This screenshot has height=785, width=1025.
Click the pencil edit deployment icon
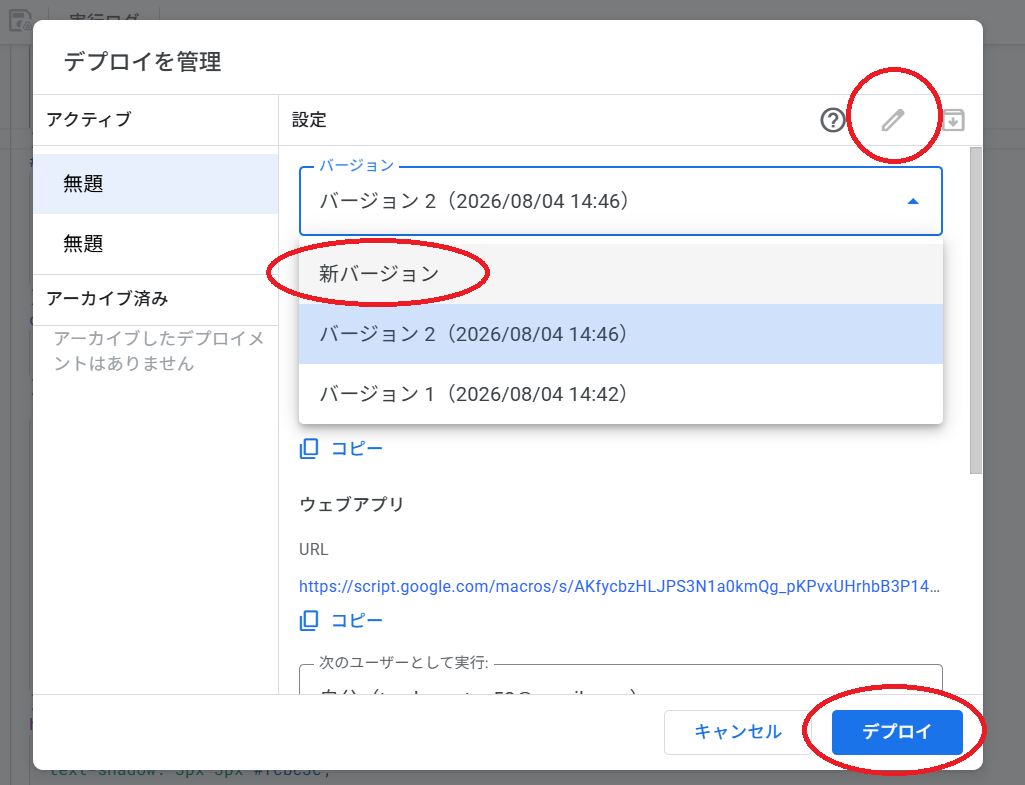click(893, 120)
